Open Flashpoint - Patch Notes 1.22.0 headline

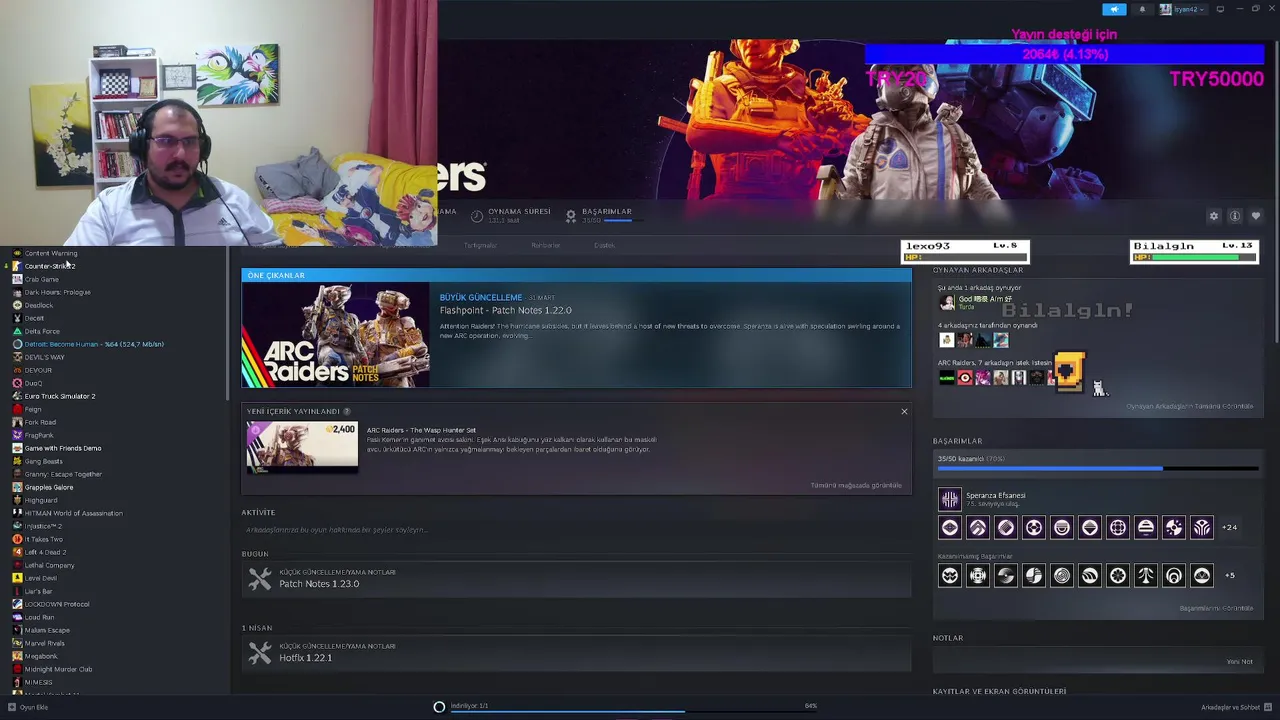point(506,310)
